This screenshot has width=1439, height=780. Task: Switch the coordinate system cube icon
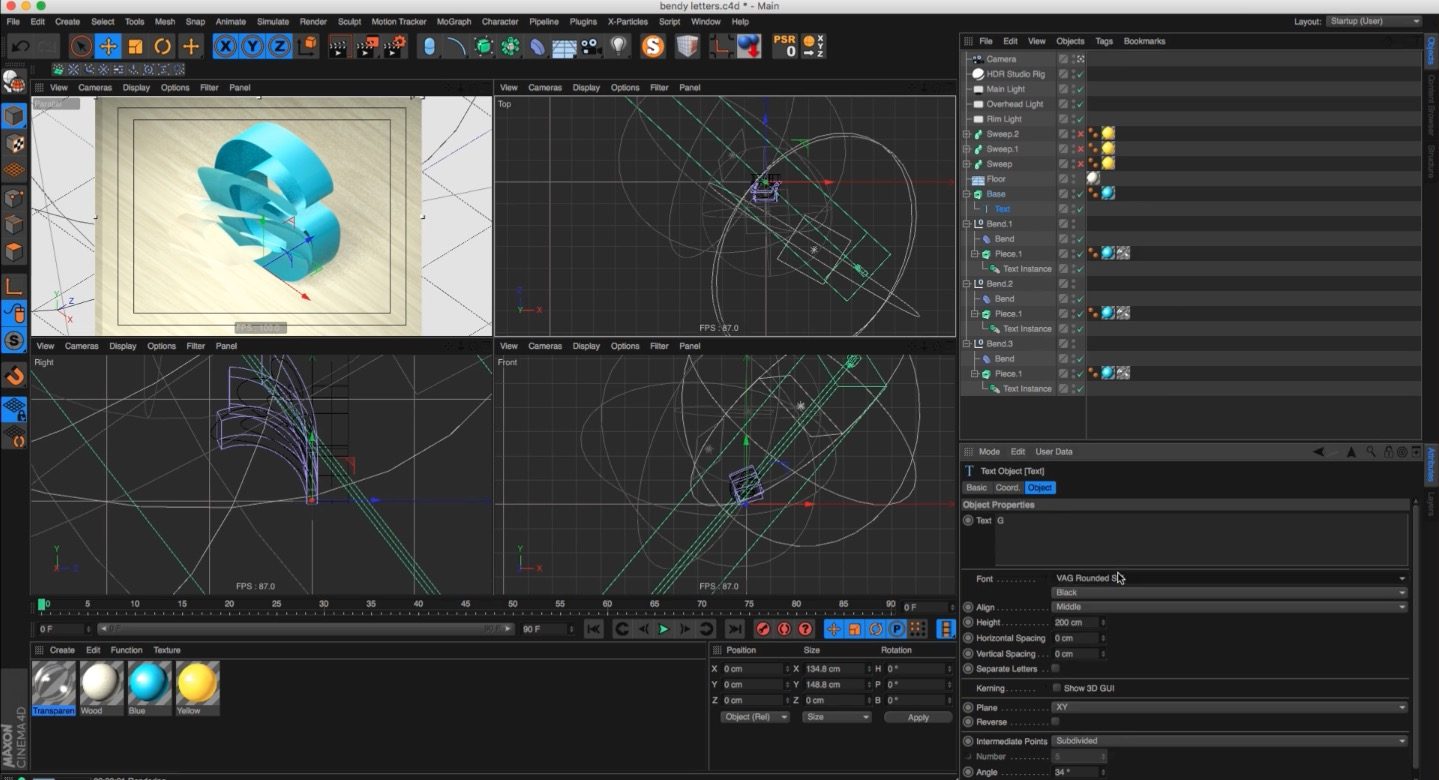click(x=308, y=46)
